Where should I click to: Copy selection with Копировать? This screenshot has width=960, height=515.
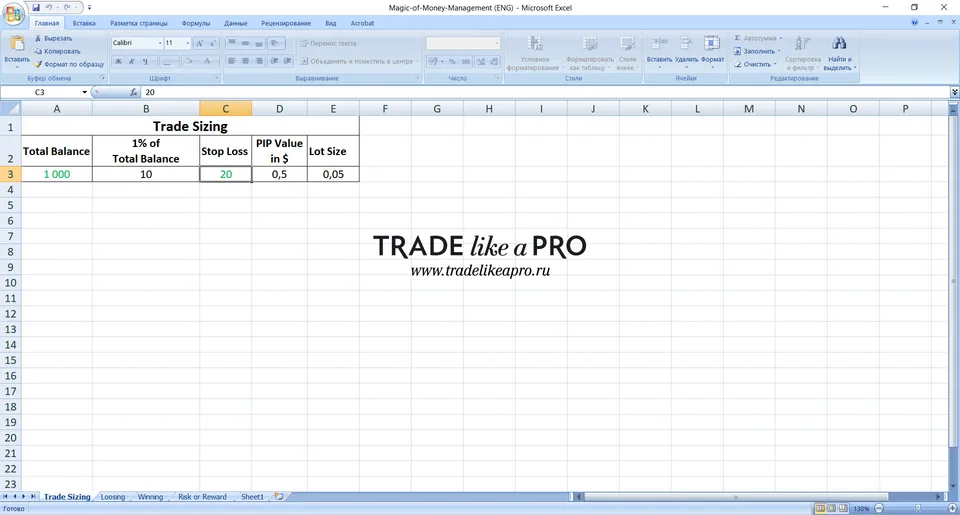pos(57,51)
